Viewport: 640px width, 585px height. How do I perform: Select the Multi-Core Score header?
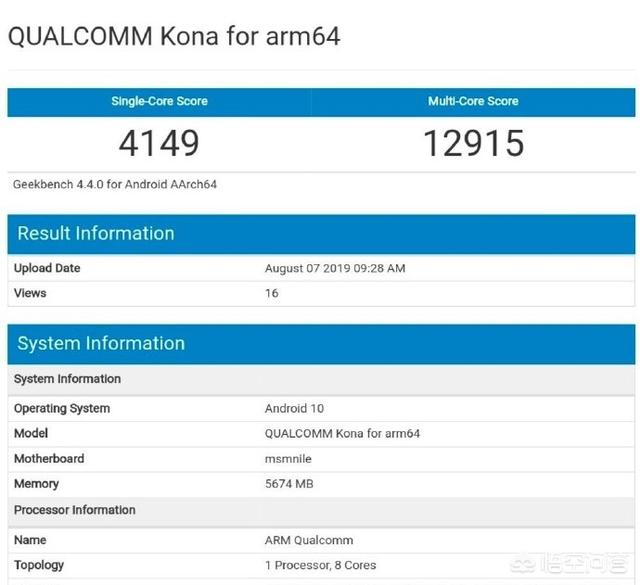coord(473,101)
